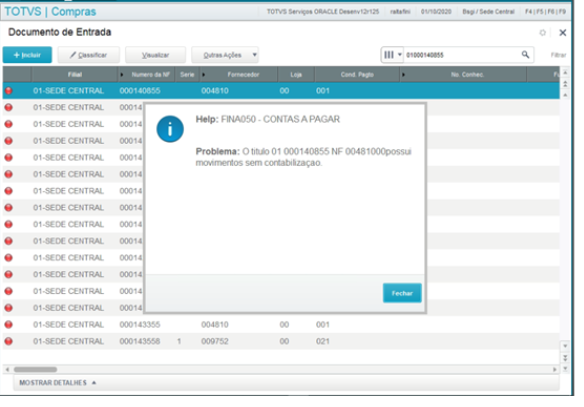Click the F4 | F5 | F6 | F9 shortcuts
Viewport: 584px width, 407px height.
(x=545, y=12)
